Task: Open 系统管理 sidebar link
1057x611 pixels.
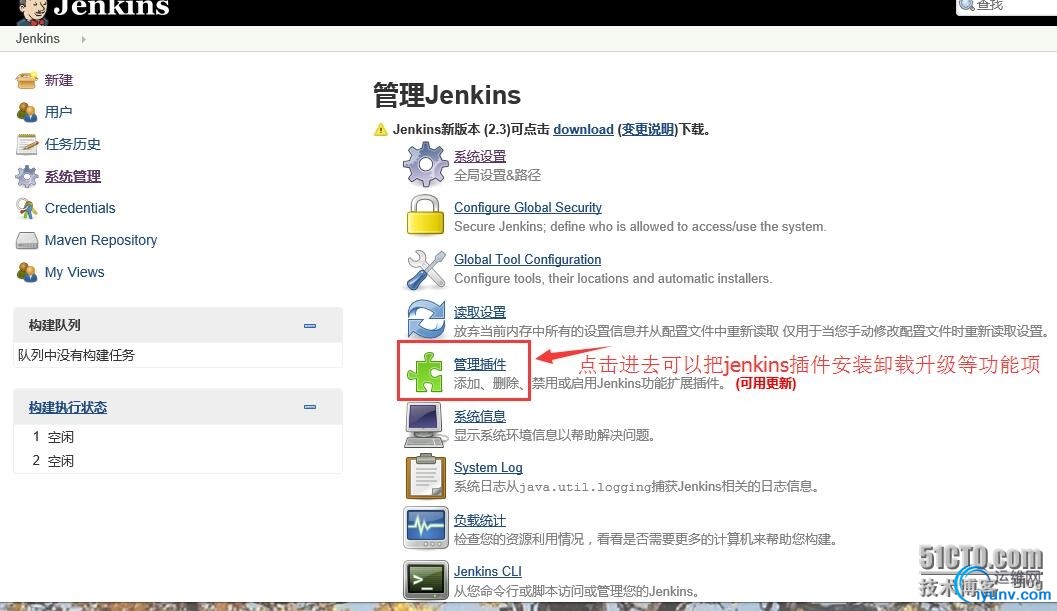Action: pyautogui.click(x=73, y=177)
